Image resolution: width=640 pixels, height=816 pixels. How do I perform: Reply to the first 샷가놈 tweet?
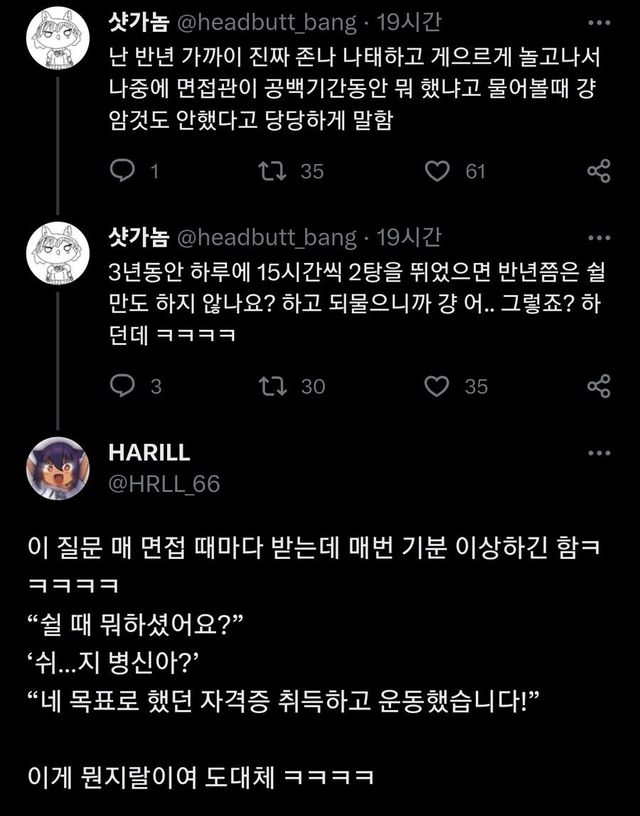122,171
